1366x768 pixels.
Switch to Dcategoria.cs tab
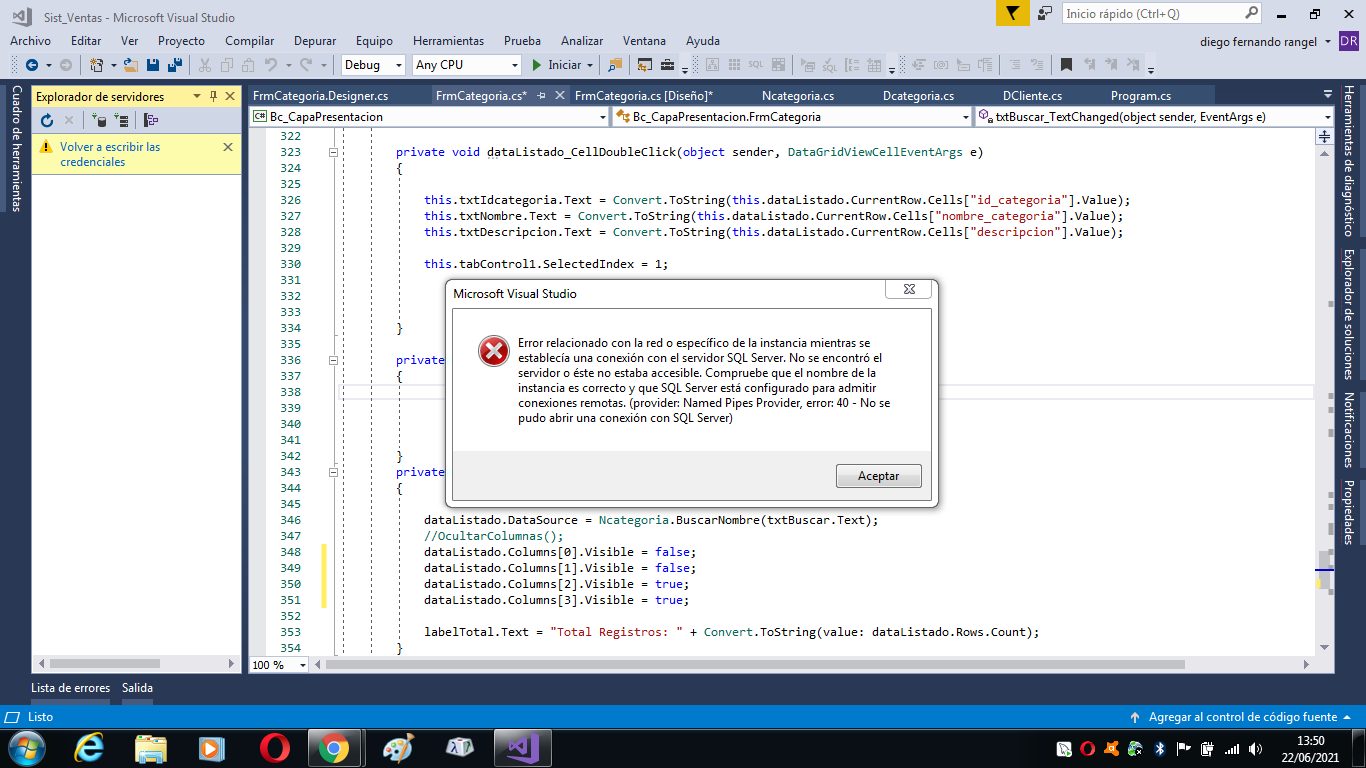tap(918, 96)
